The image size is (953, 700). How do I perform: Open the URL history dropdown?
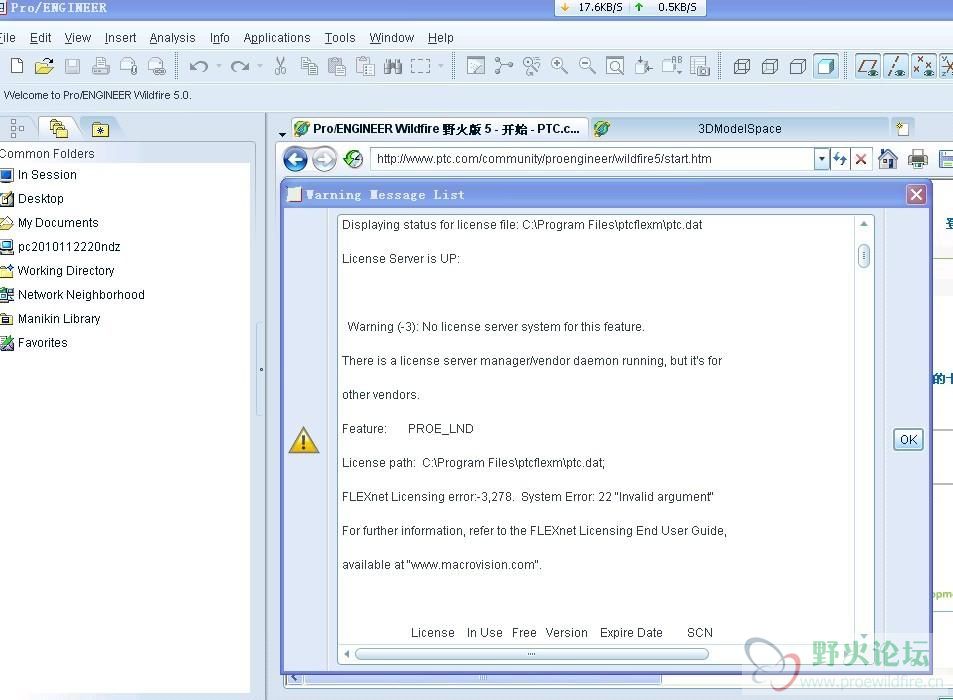(x=822, y=159)
